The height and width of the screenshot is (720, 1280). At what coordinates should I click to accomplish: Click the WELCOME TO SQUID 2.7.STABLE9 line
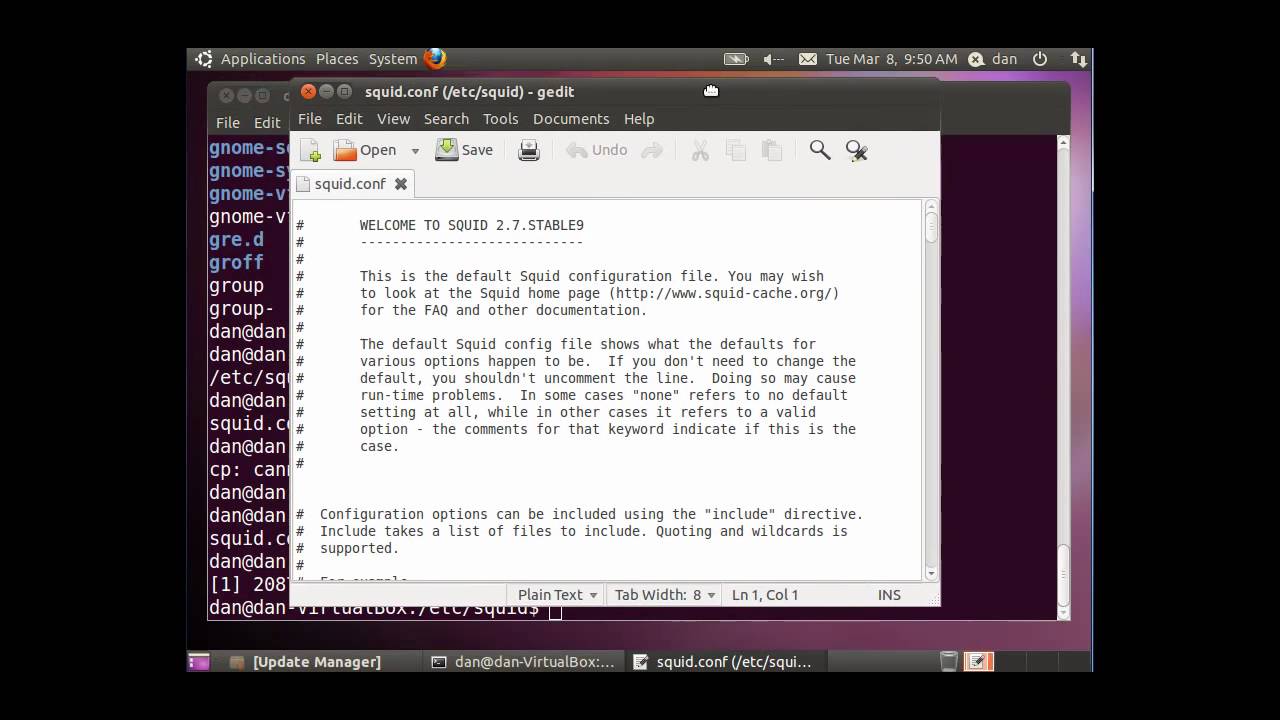[x=472, y=225]
